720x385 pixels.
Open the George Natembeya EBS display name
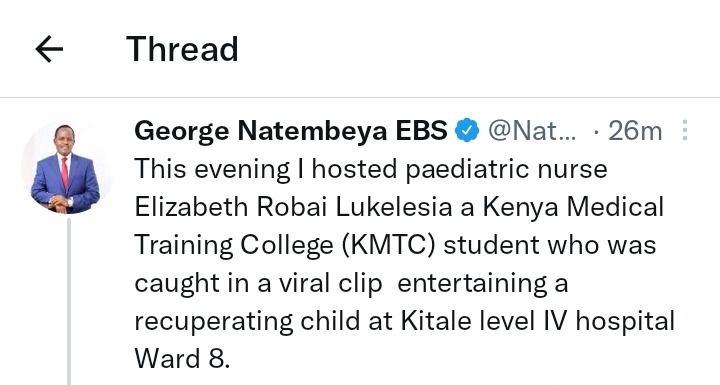click(291, 130)
